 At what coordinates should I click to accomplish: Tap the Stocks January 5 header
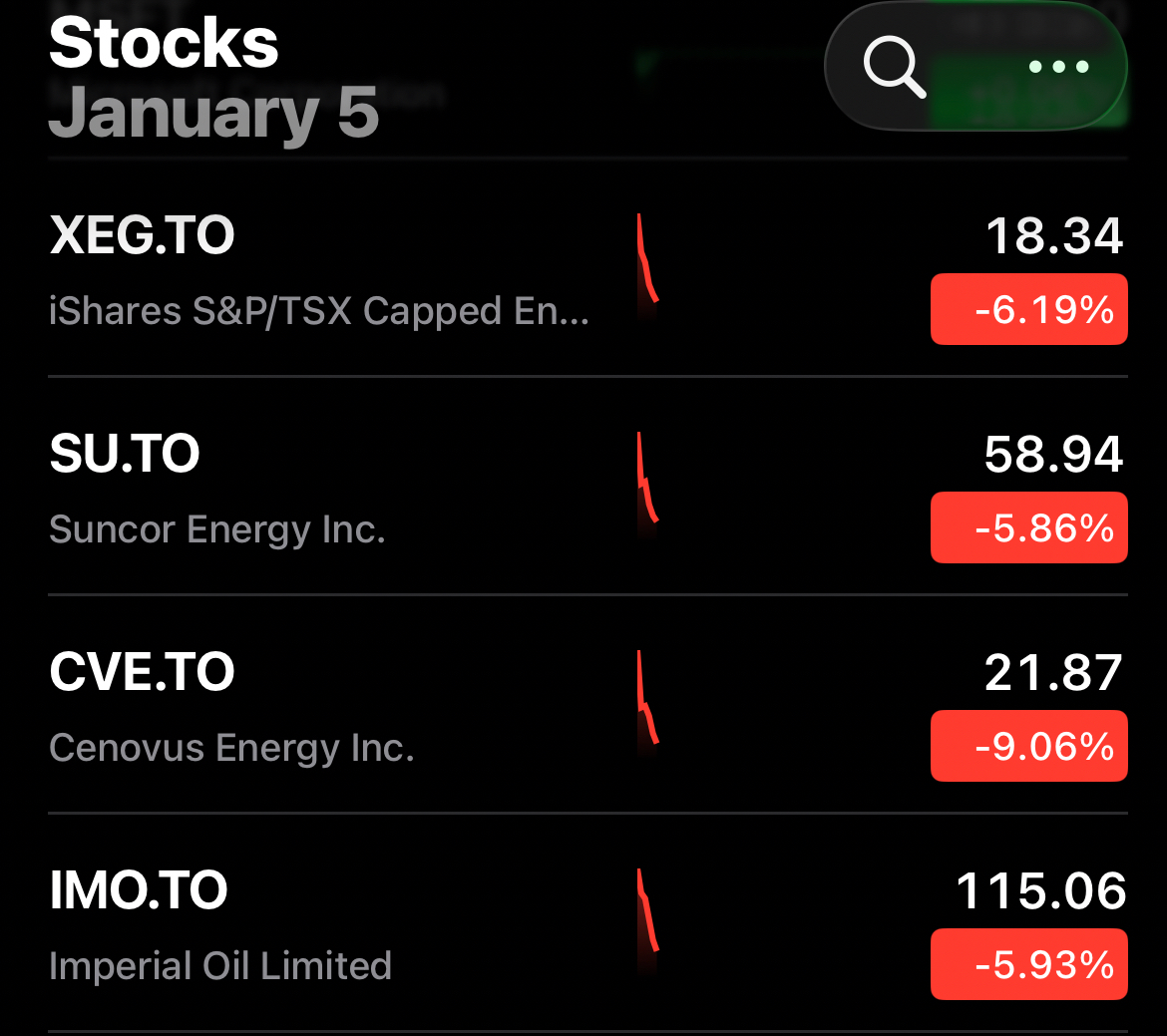pyautogui.click(x=213, y=78)
